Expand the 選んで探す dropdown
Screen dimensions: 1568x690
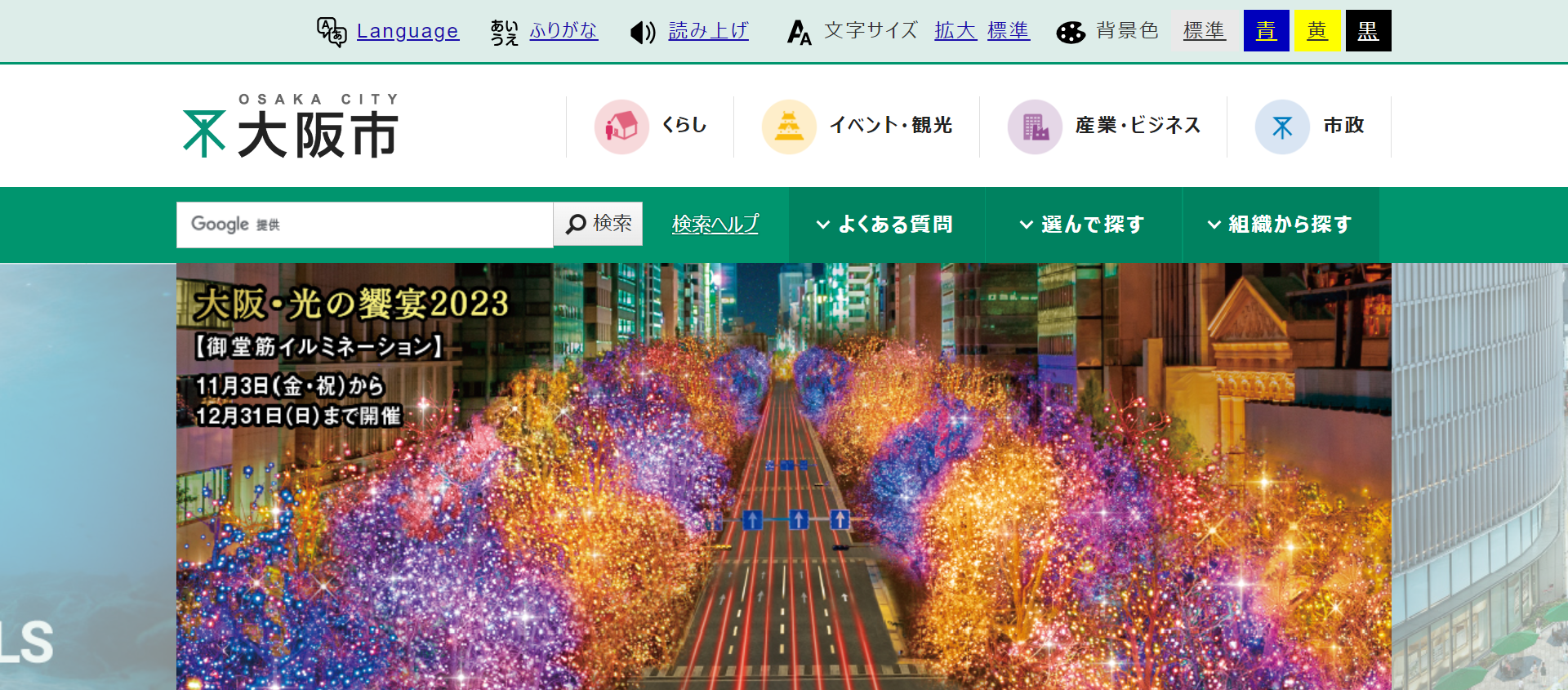1084,225
